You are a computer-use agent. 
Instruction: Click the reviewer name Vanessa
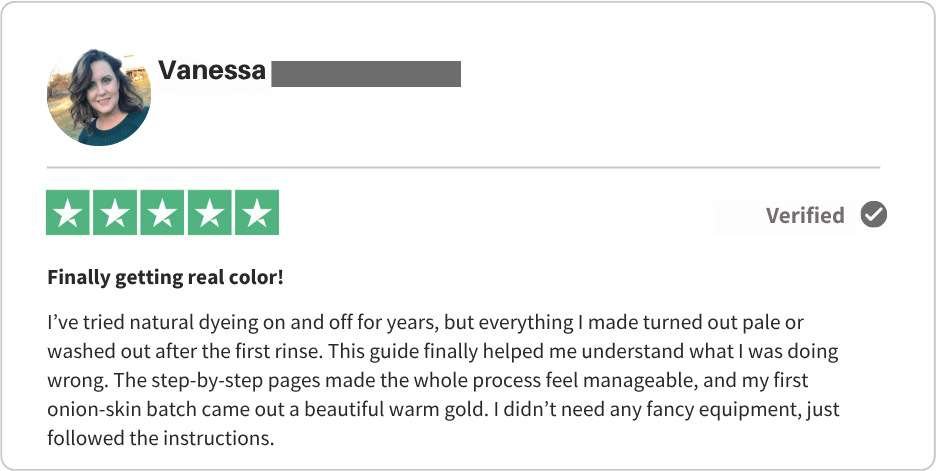click(212, 72)
